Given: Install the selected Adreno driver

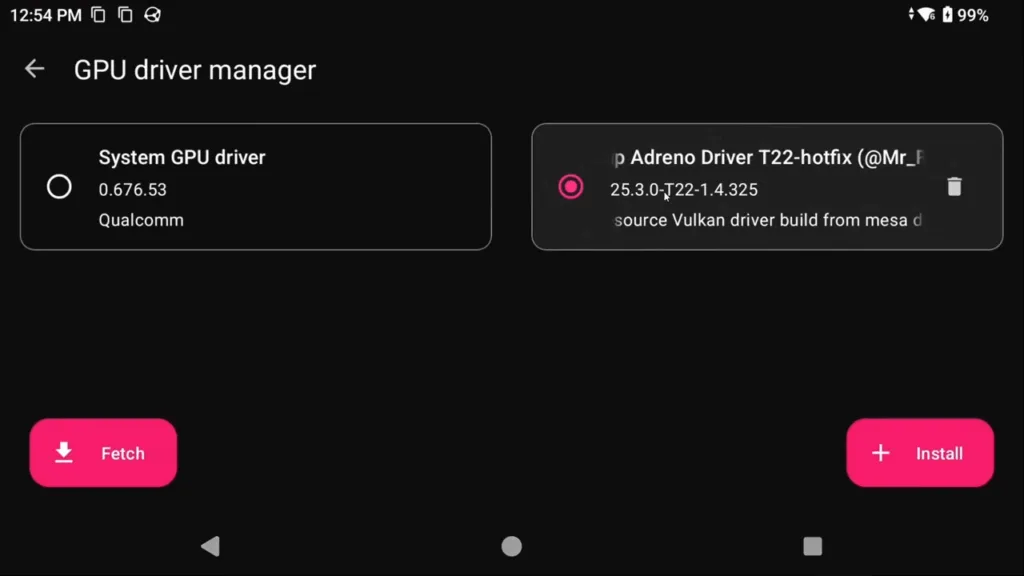Looking at the screenshot, I should tap(919, 453).
